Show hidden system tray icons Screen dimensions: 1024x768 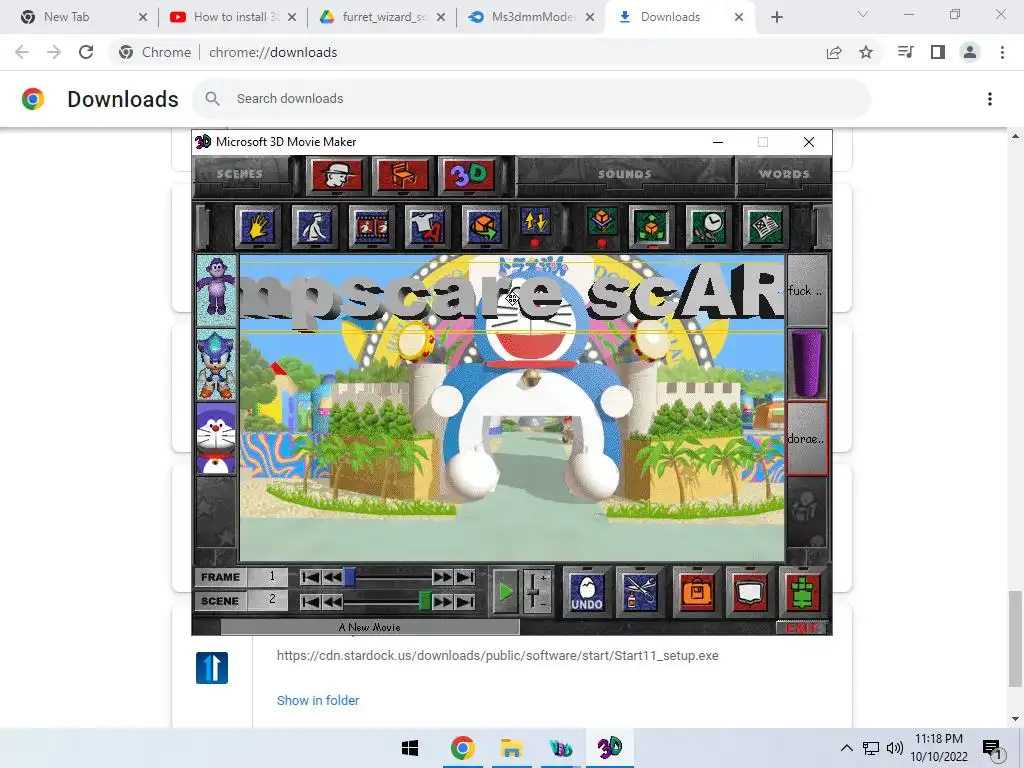[846, 748]
